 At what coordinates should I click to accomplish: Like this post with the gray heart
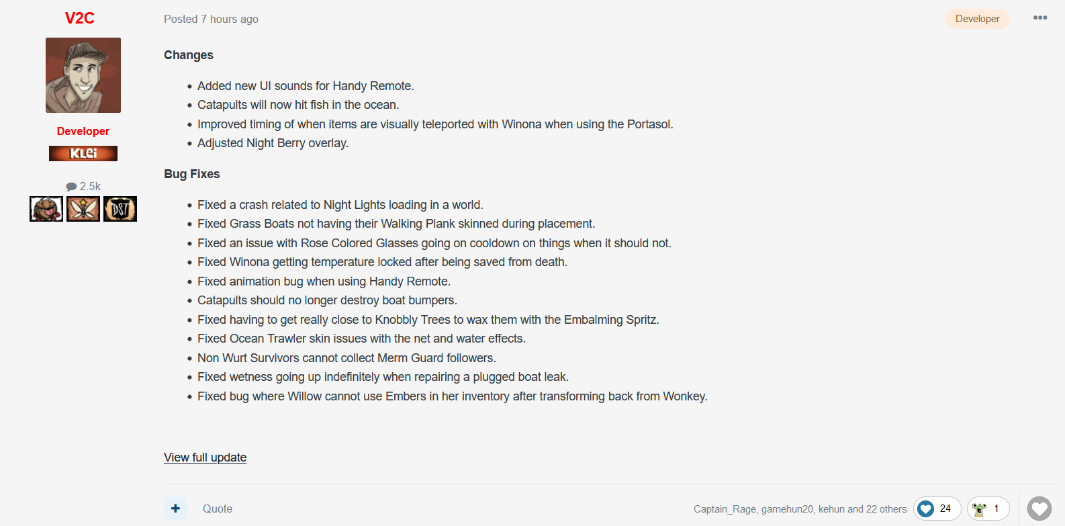(1040, 508)
